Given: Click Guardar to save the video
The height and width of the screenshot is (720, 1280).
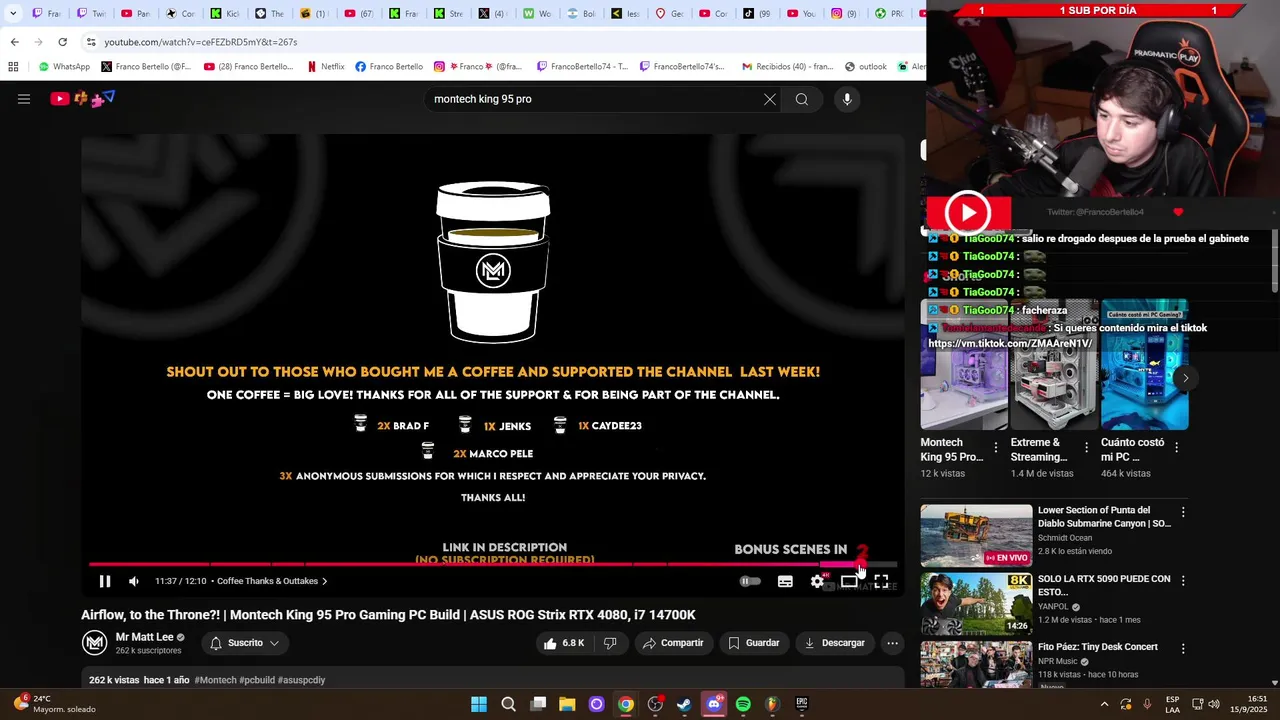Looking at the screenshot, I should (x=753, y=643).
